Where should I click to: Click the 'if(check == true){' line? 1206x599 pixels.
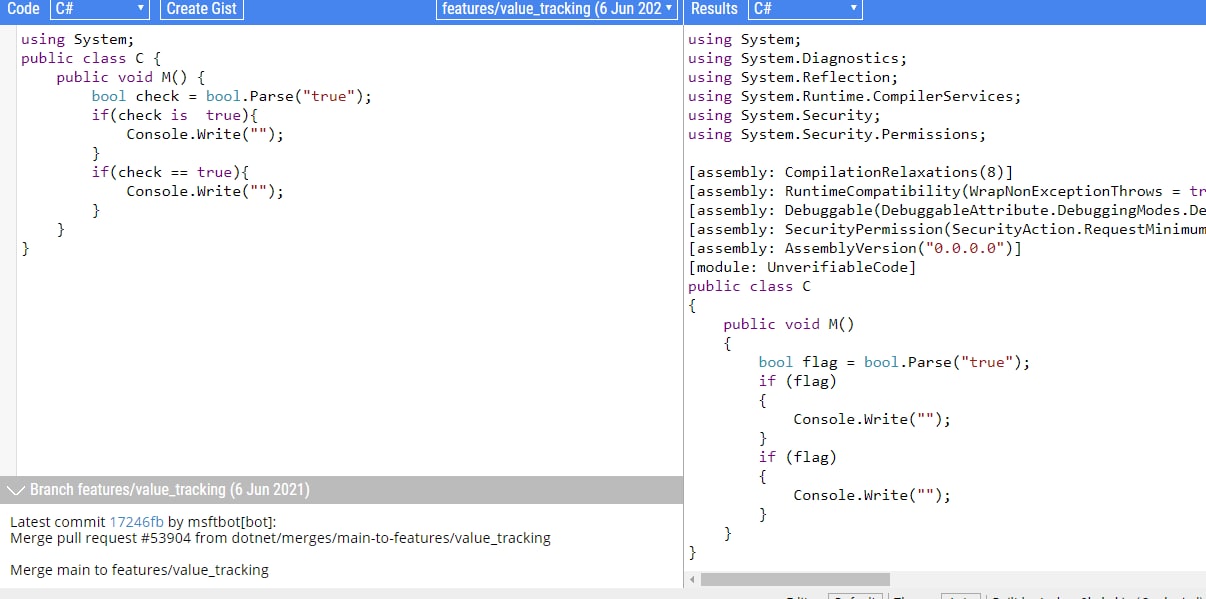coord(170,172)
